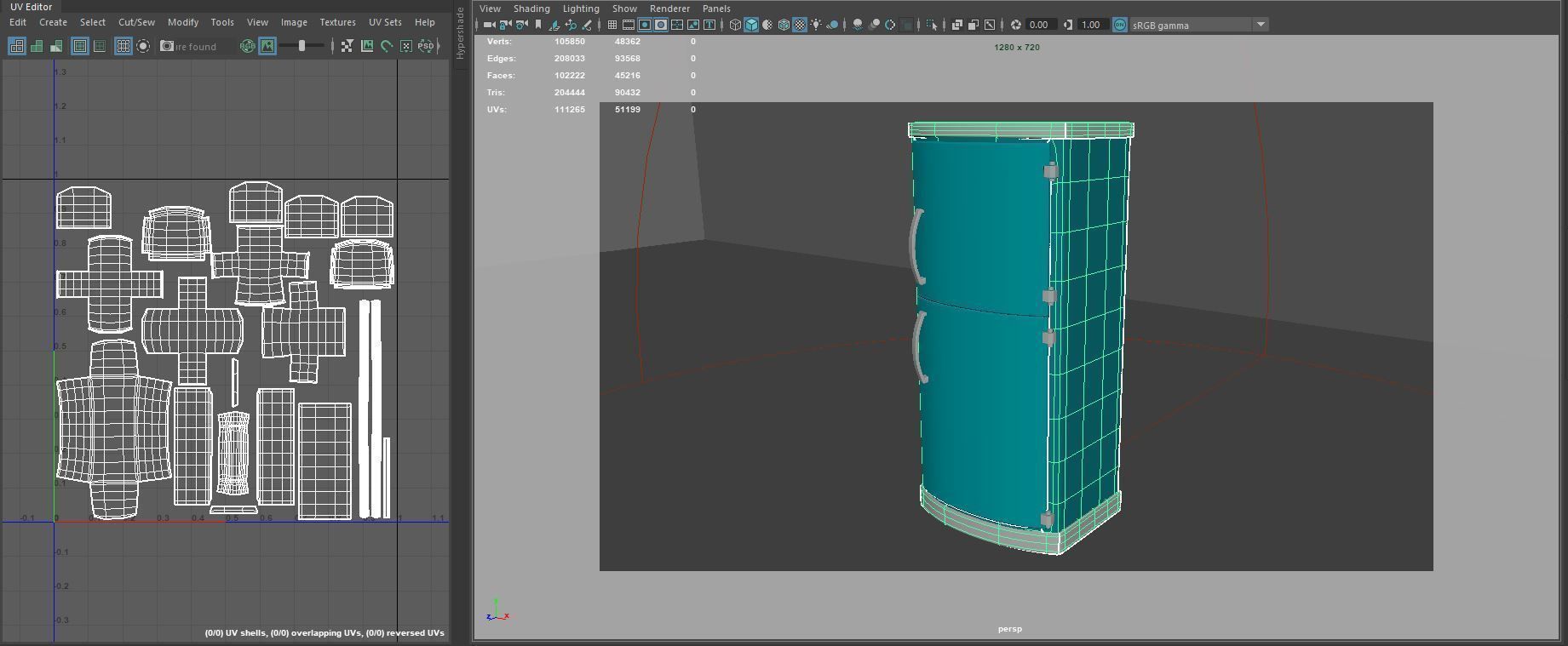Toggle RGB channels display icon

coord(248,46)
